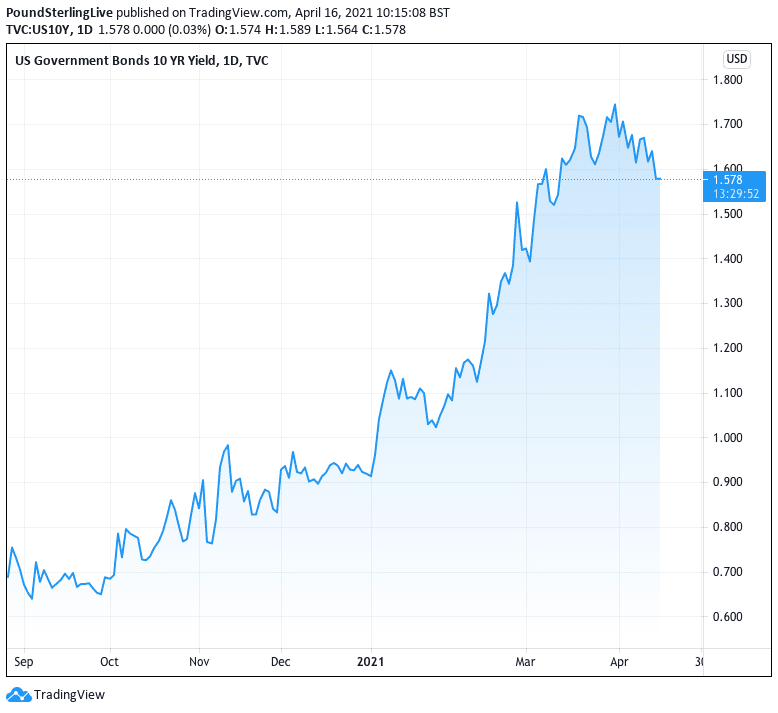The width and height of the screenshot is (778, 713).
Task: Open the USD currency label
Action: (738, 58)
